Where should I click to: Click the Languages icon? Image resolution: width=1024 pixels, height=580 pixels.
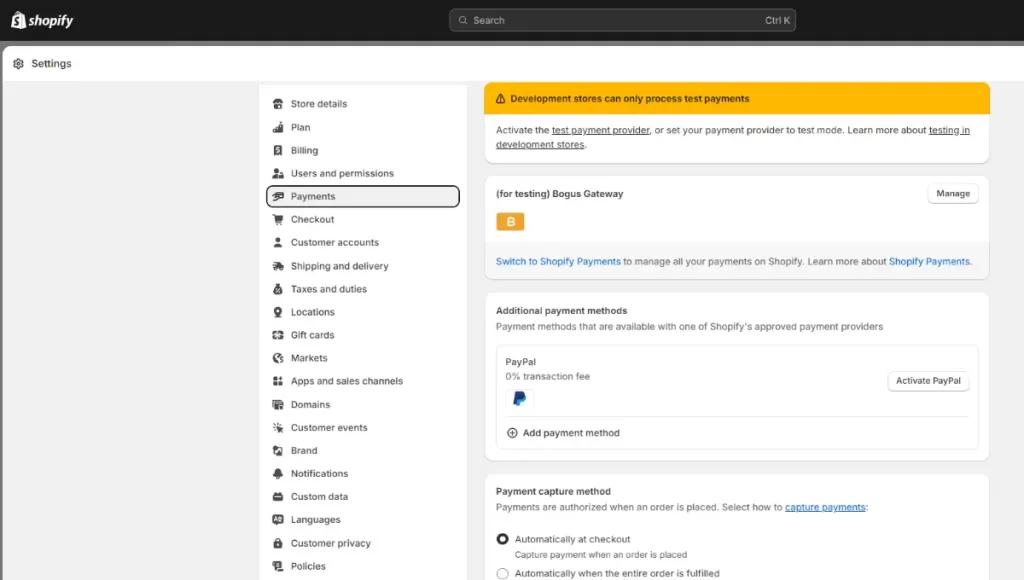[x=278, y=519]
